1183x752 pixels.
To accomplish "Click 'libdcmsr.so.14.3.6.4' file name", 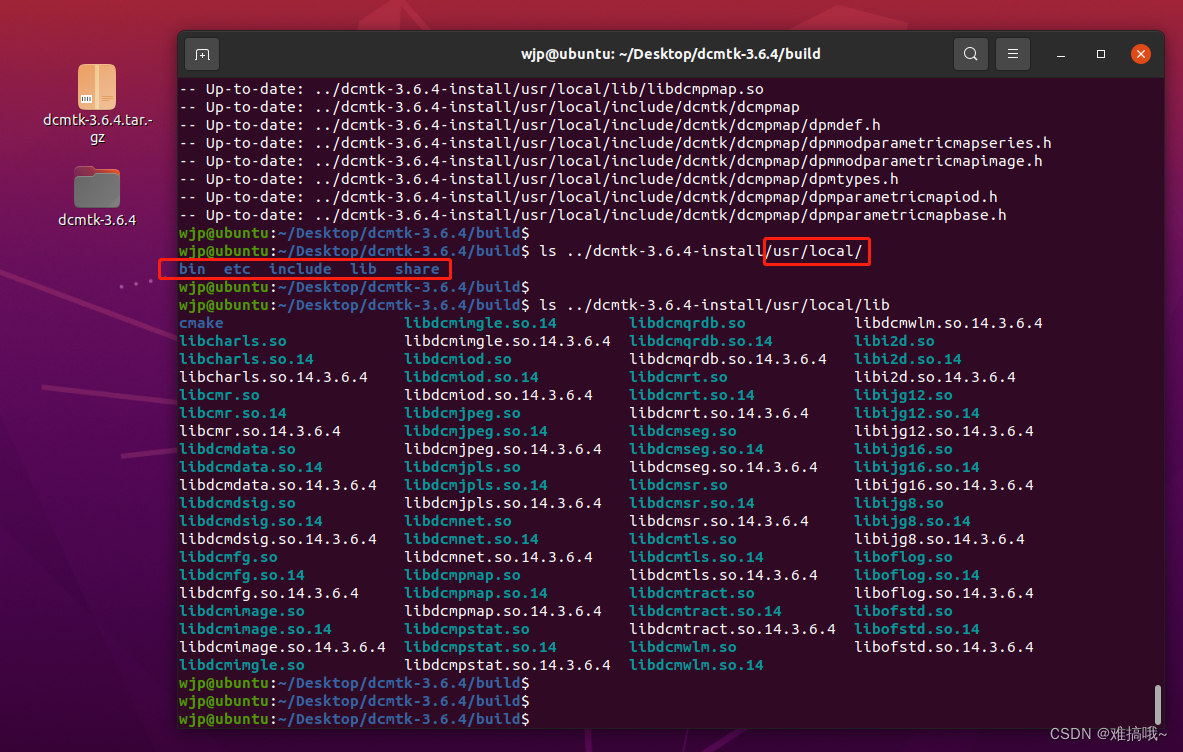I will pyautogui.click(x=719, y=521).
